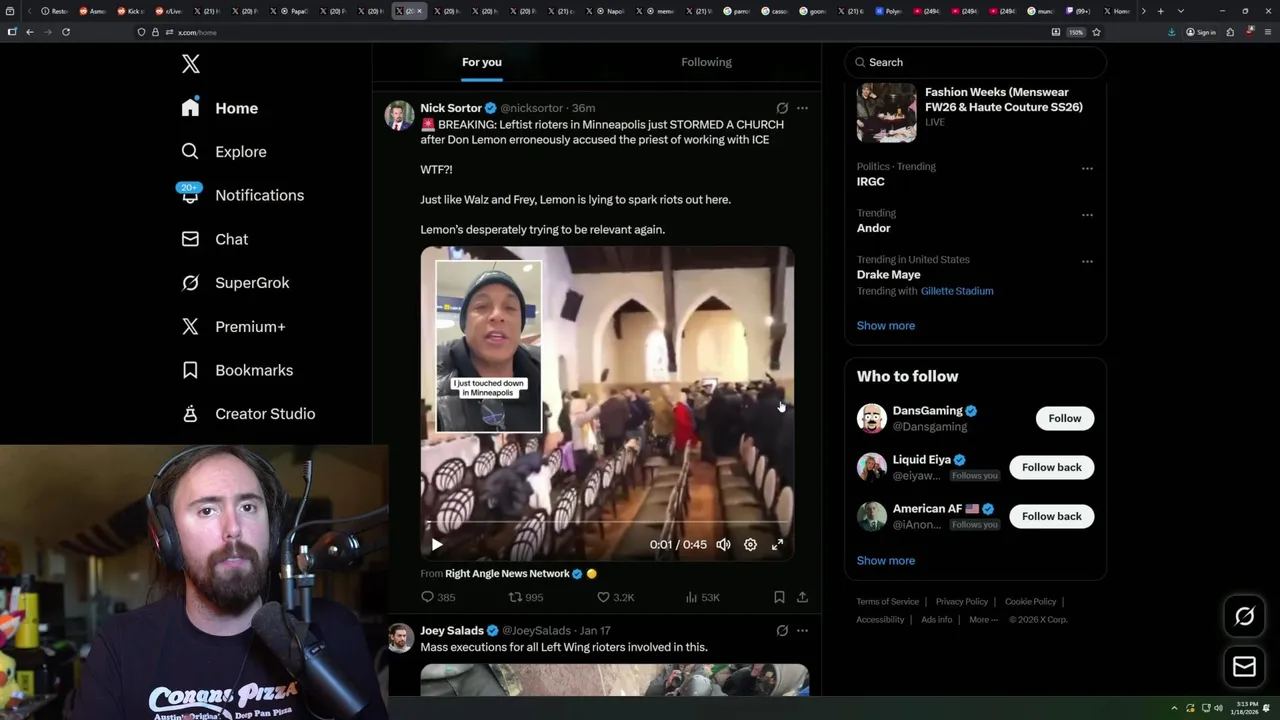
Task: Show more trending topics
Action: [x=886, y=325]
